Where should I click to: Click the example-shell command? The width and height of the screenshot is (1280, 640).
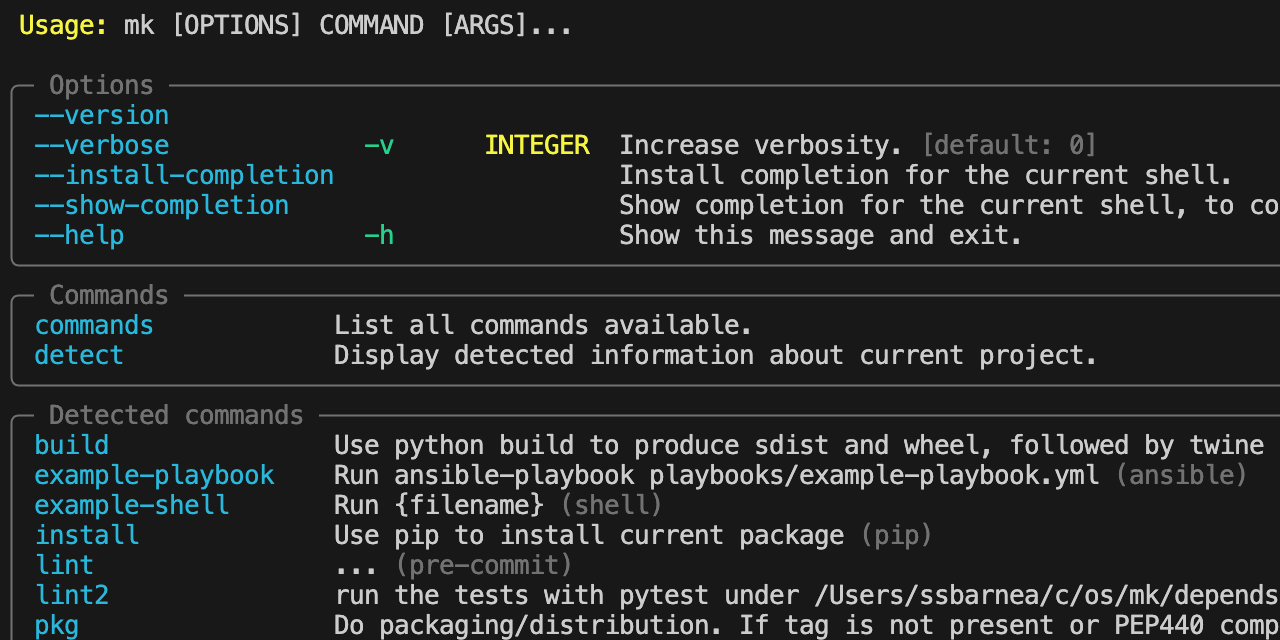132,505
